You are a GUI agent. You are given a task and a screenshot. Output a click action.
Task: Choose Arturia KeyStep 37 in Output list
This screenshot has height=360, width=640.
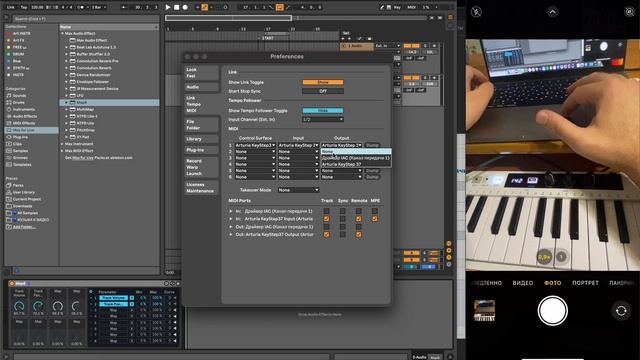[356, 164]
